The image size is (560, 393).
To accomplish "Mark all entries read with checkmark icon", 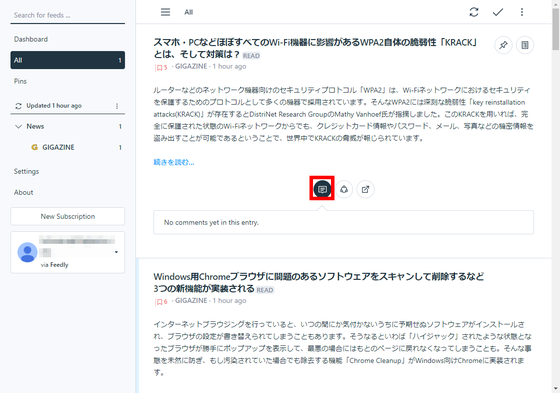I will click(498, 12).
